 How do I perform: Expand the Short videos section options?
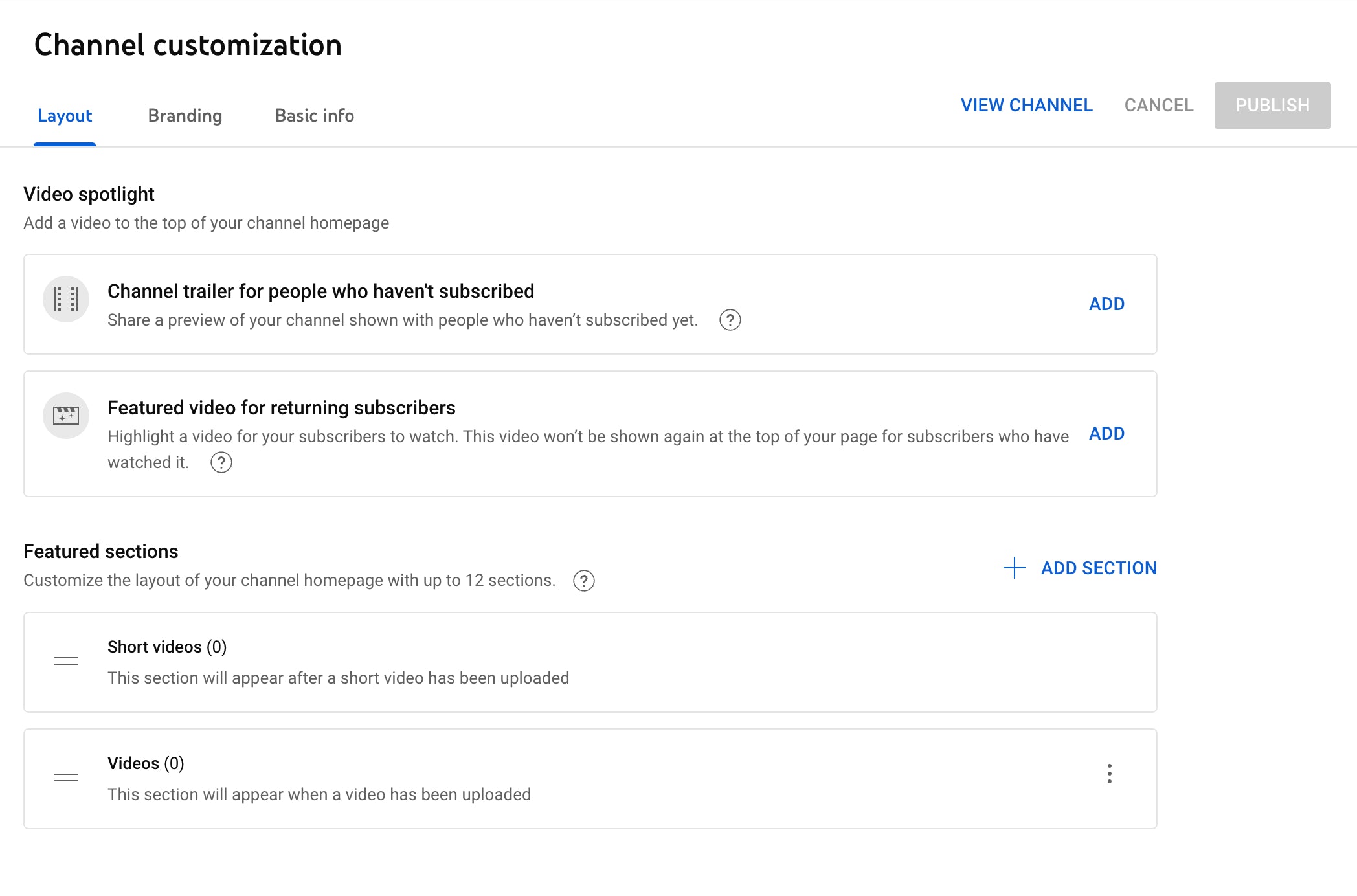(x=1110, y=661)
